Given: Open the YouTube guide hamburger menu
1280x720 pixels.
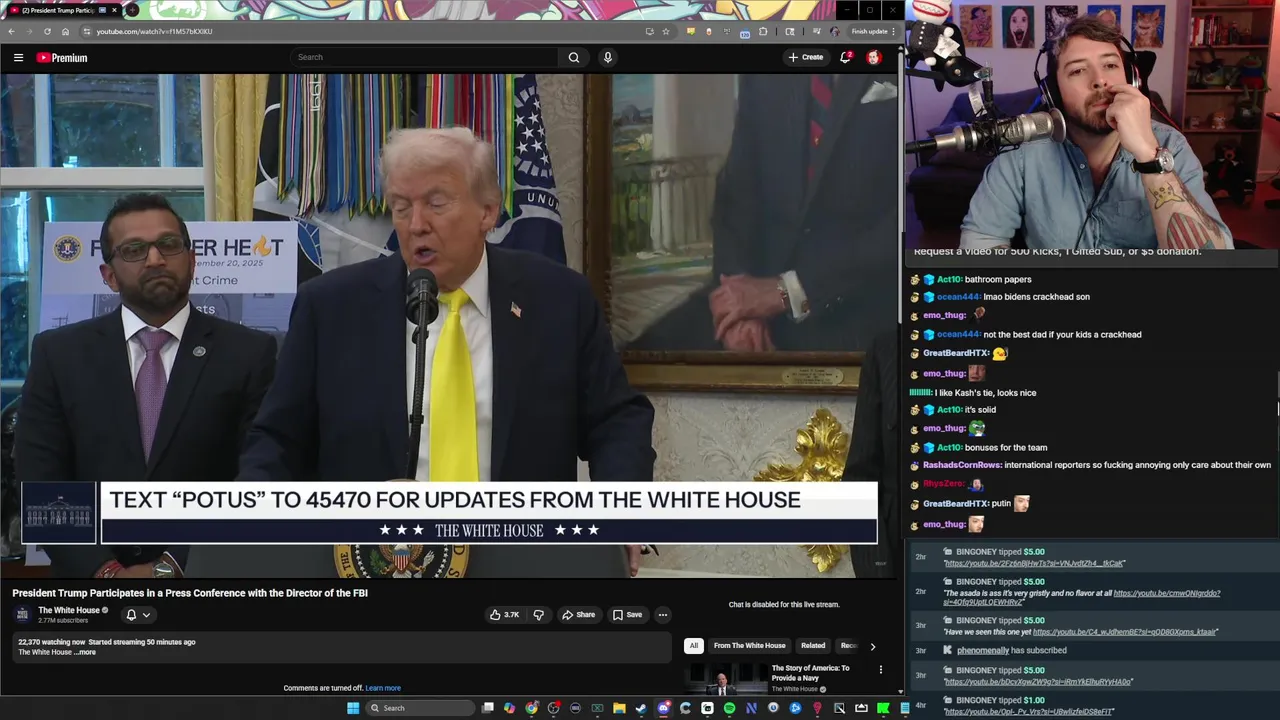Looking at the screenshot, I should tap(18, 58).
